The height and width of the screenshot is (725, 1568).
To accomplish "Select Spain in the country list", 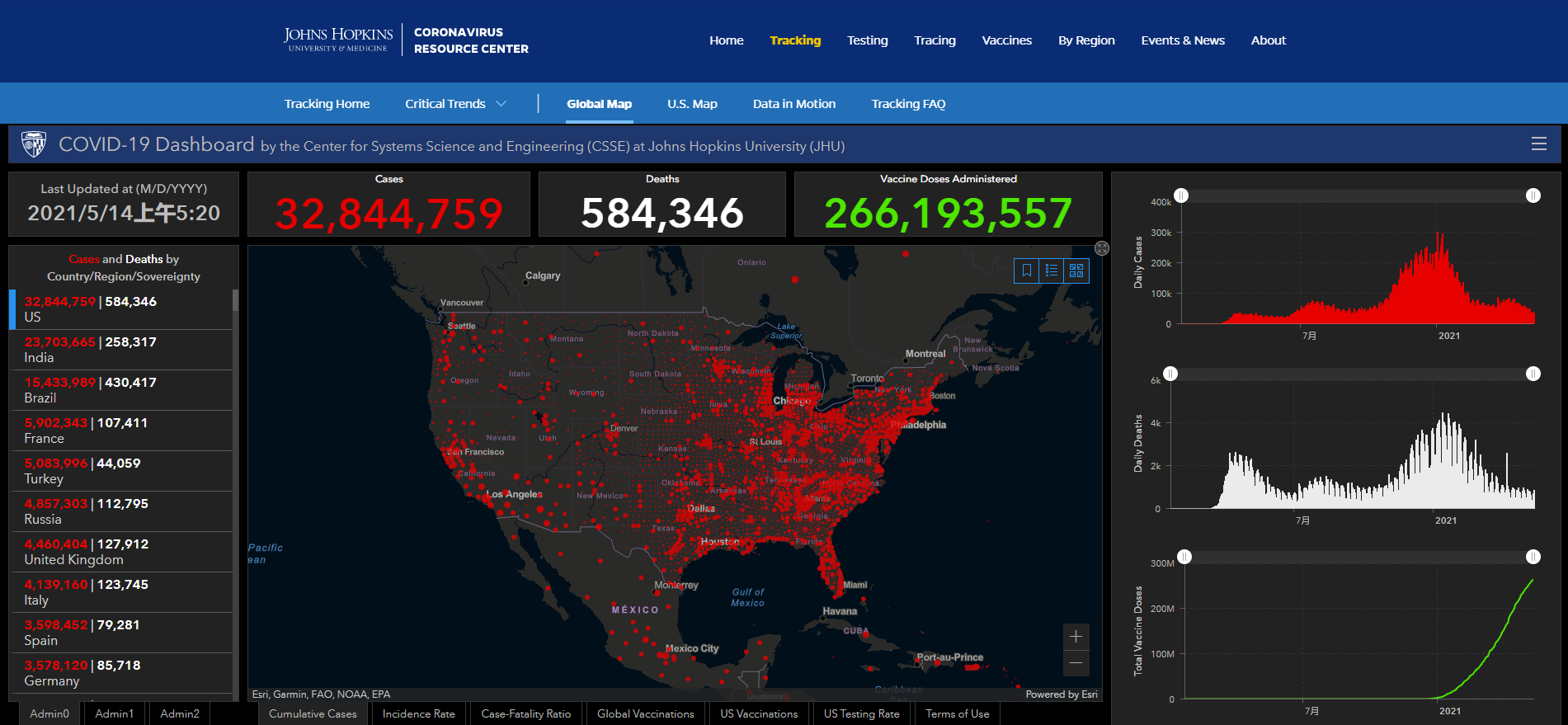I will pos(121,633).
